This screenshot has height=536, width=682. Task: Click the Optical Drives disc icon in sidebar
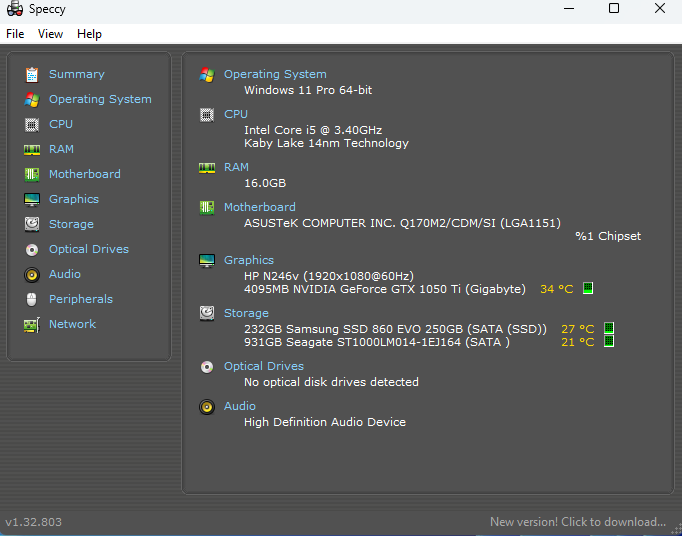click(32, 250)
